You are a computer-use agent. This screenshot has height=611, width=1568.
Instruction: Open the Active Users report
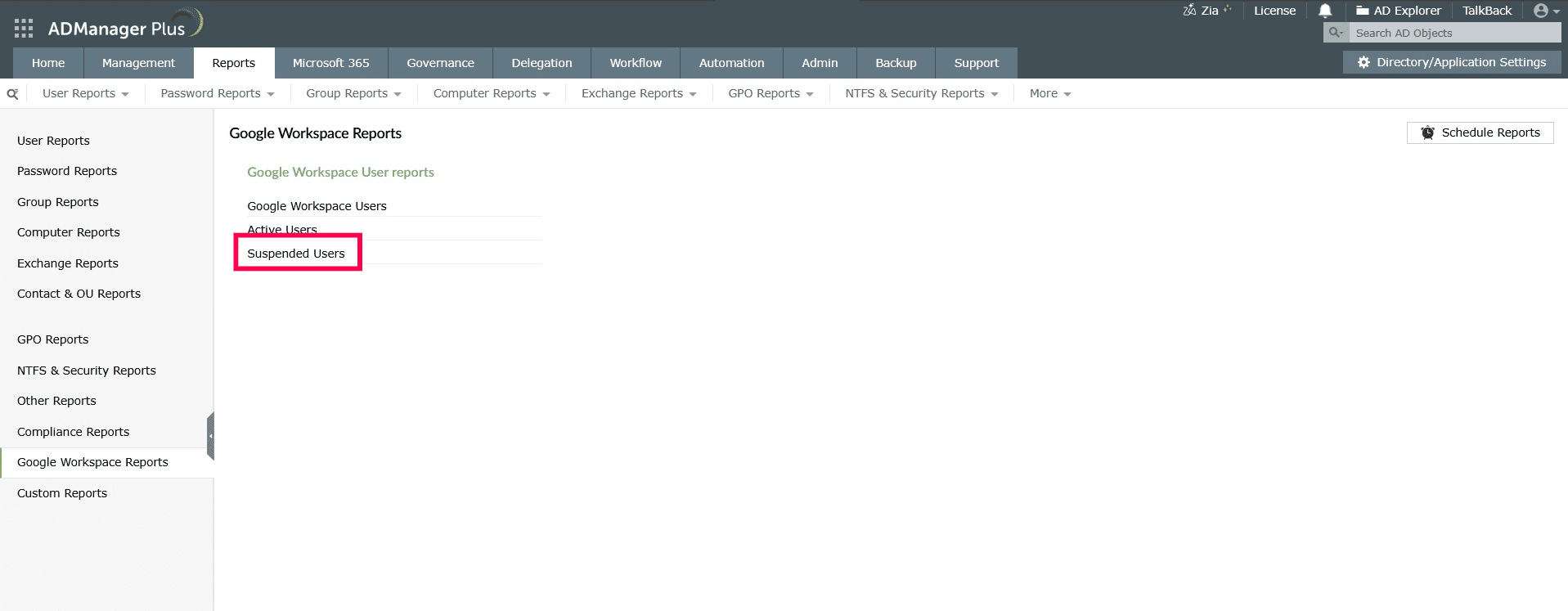[282, 230]
